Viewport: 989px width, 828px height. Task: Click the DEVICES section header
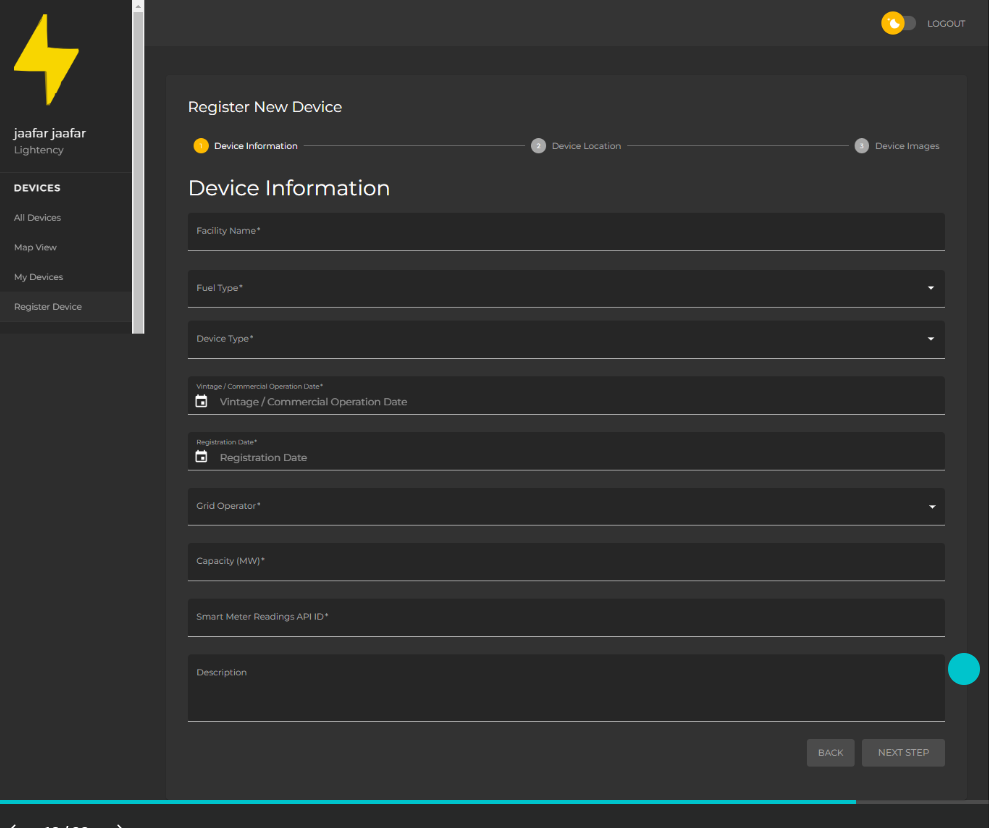pyautogui.click(x=37, y=188)
